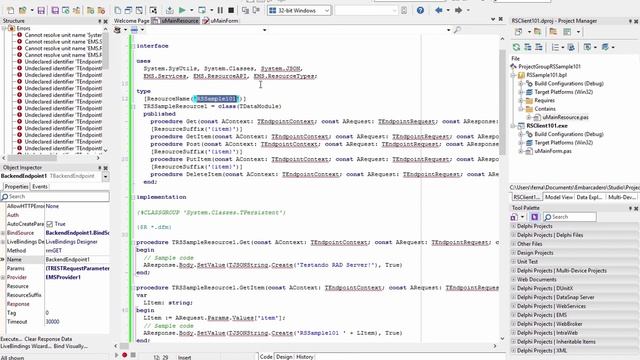
Task: Open dropdown arrow next to Run button
Action: tap(191, 10)
